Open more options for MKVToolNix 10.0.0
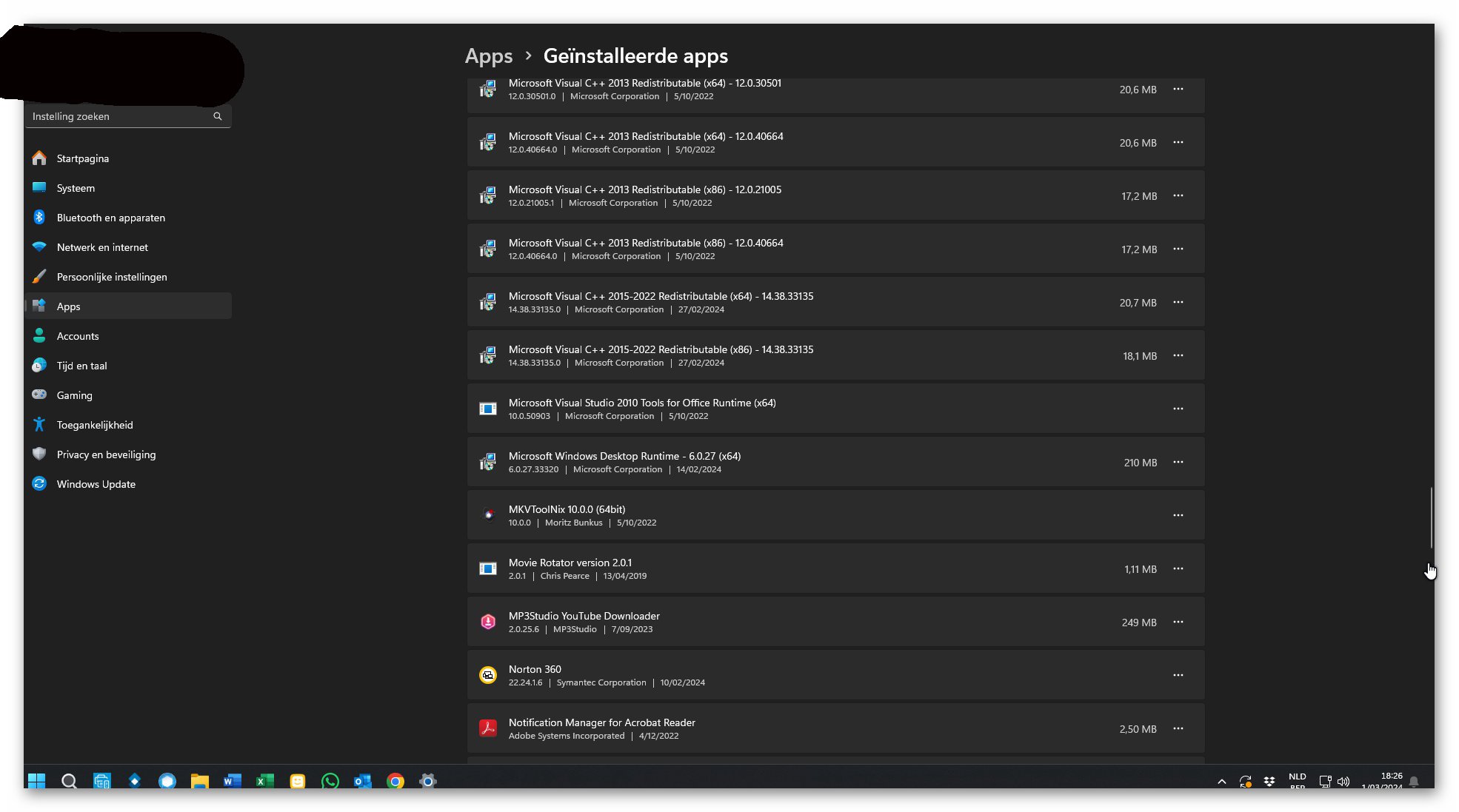 click(x=1178, y=515)
